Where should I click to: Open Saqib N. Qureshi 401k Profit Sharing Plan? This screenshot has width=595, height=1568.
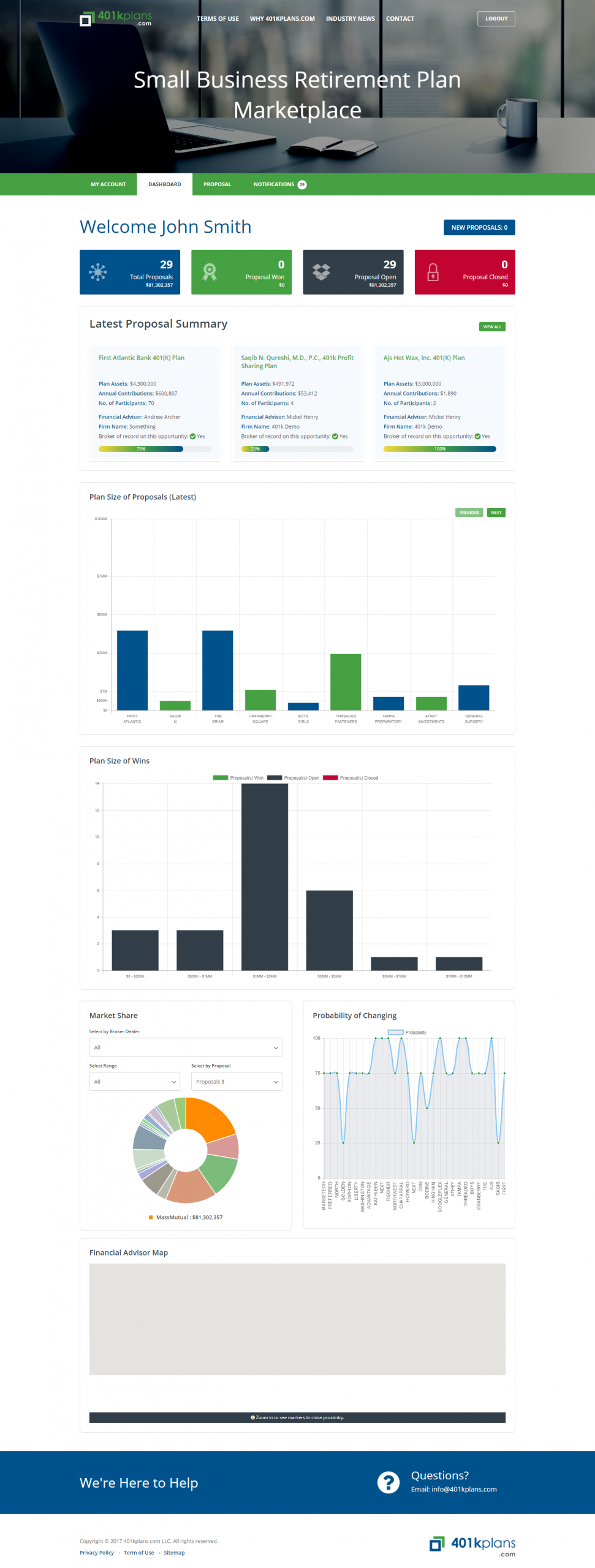[x=297, y=361]
